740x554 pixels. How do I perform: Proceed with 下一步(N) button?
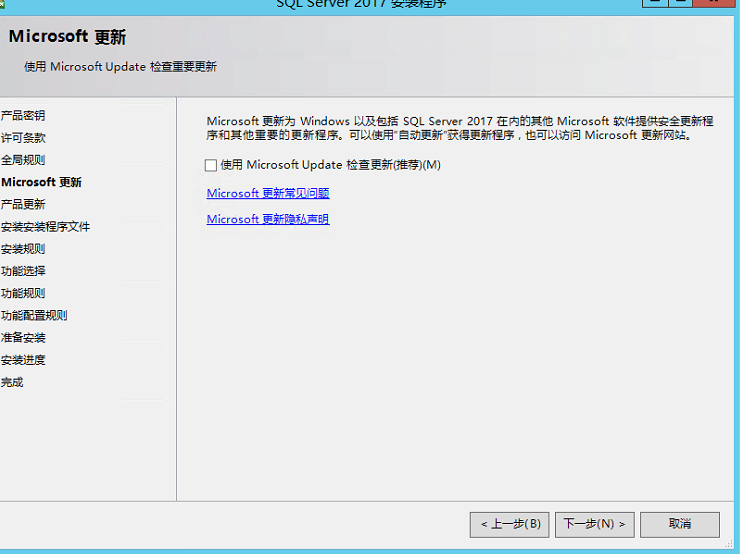click(x=594, y=524)
